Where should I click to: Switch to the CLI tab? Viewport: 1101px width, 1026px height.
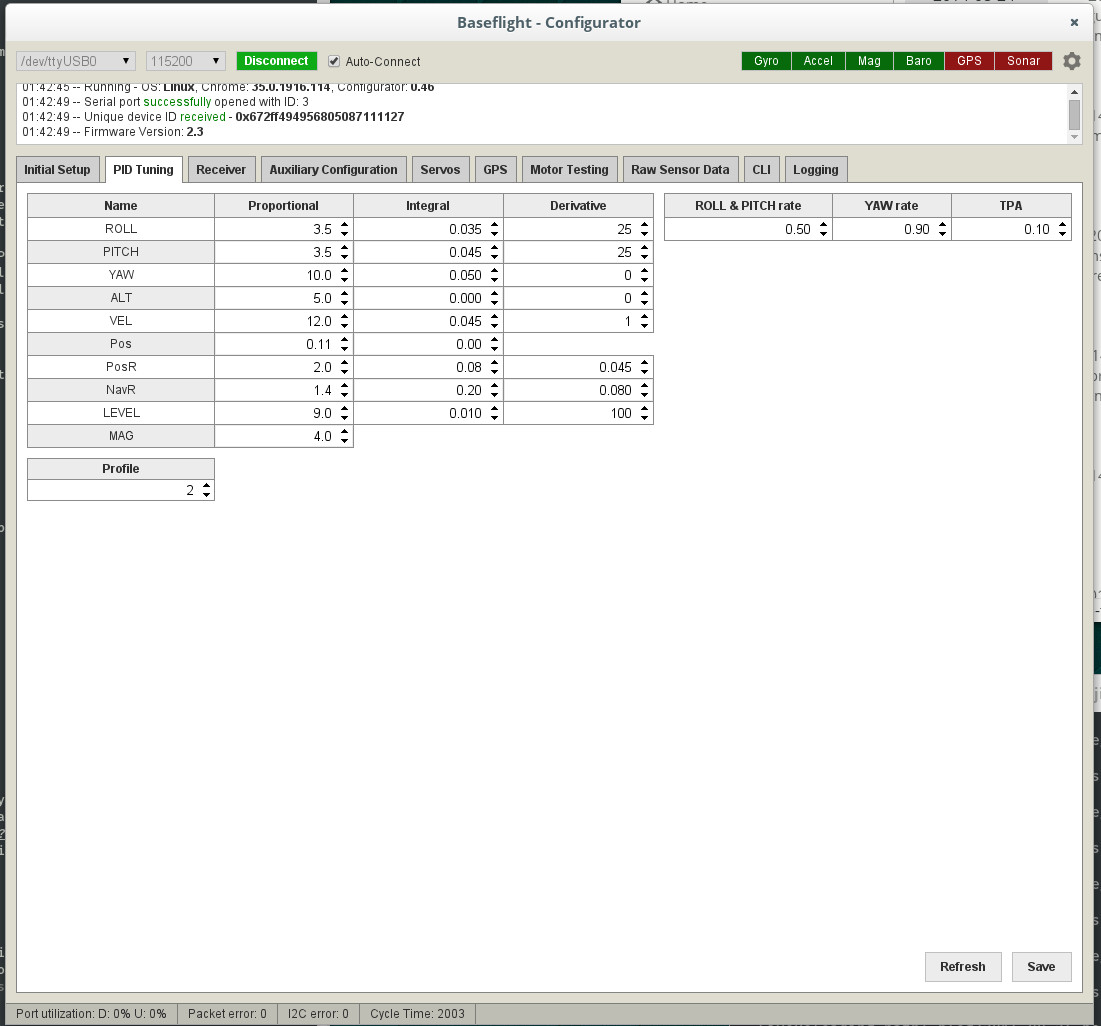point(761,169)
